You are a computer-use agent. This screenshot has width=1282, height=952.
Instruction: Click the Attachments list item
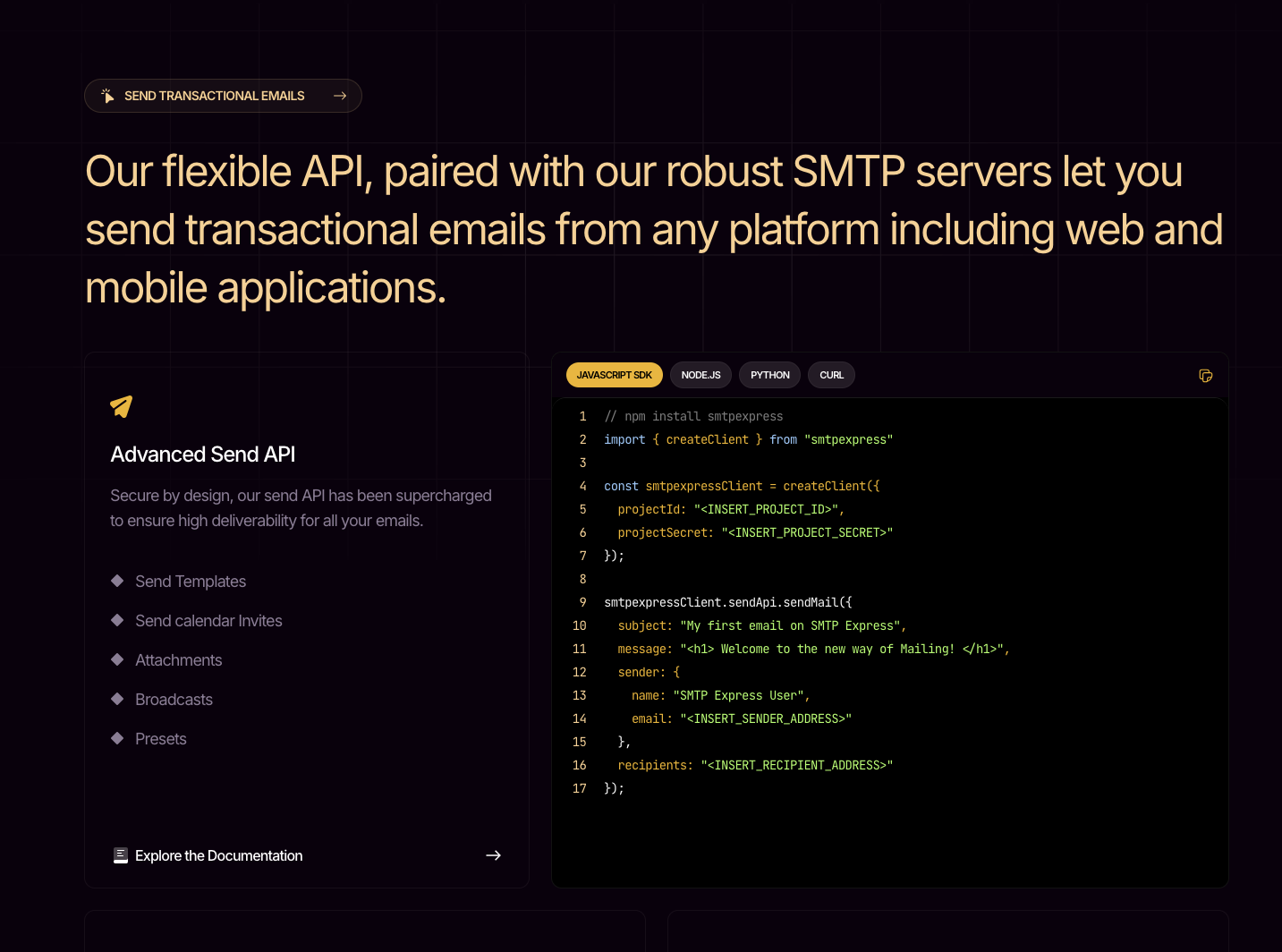pyautogui.click(x=179, y=660)
